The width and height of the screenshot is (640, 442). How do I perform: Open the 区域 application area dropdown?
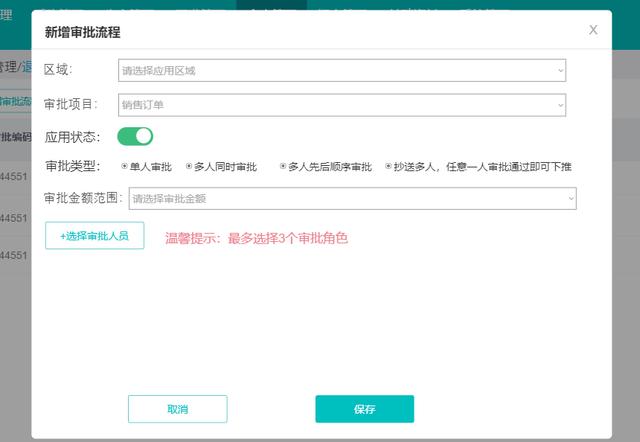pos(342,70)
